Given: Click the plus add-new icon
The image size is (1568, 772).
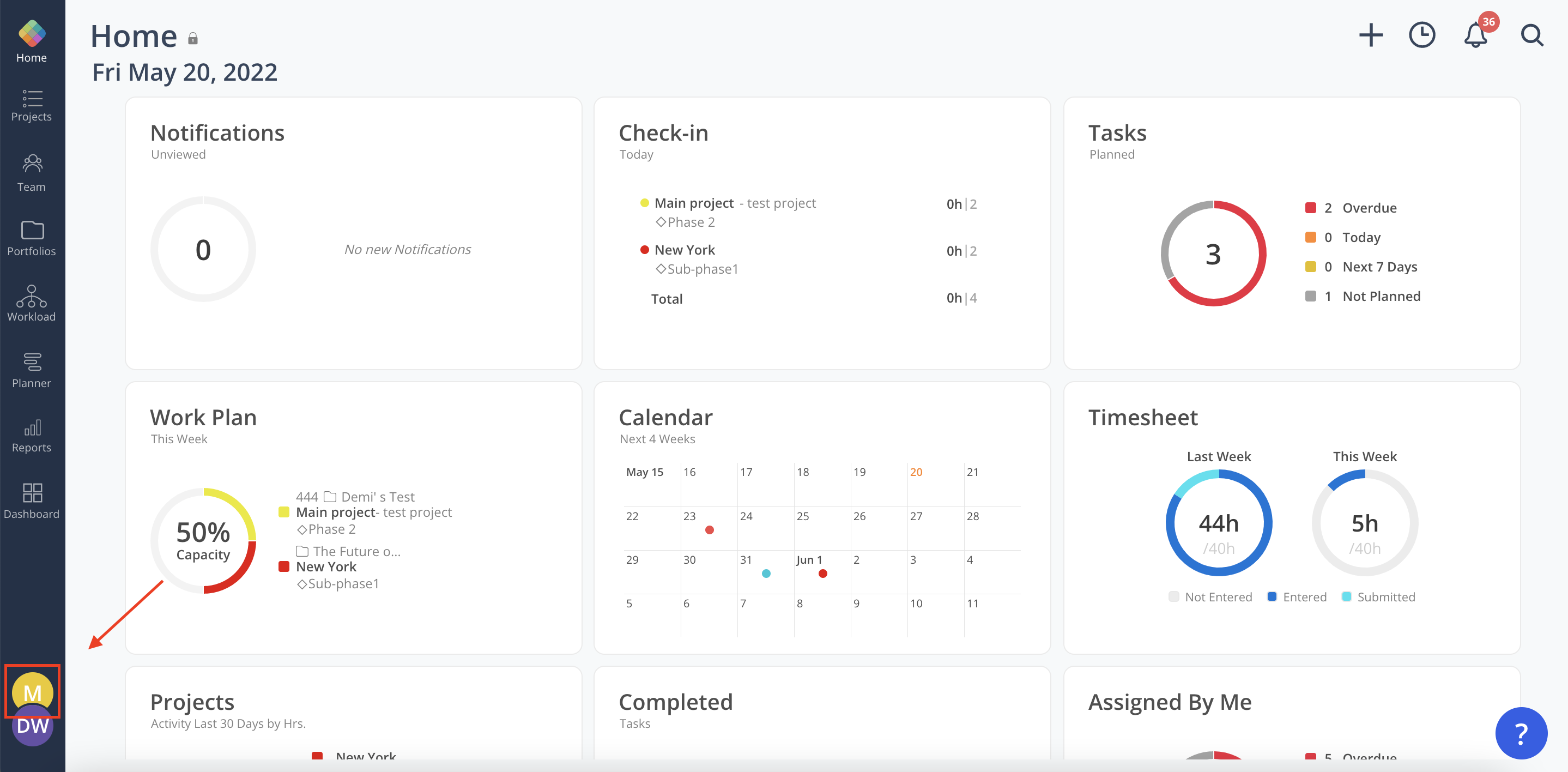Looking at the screenshot, I should point(1371,35).
